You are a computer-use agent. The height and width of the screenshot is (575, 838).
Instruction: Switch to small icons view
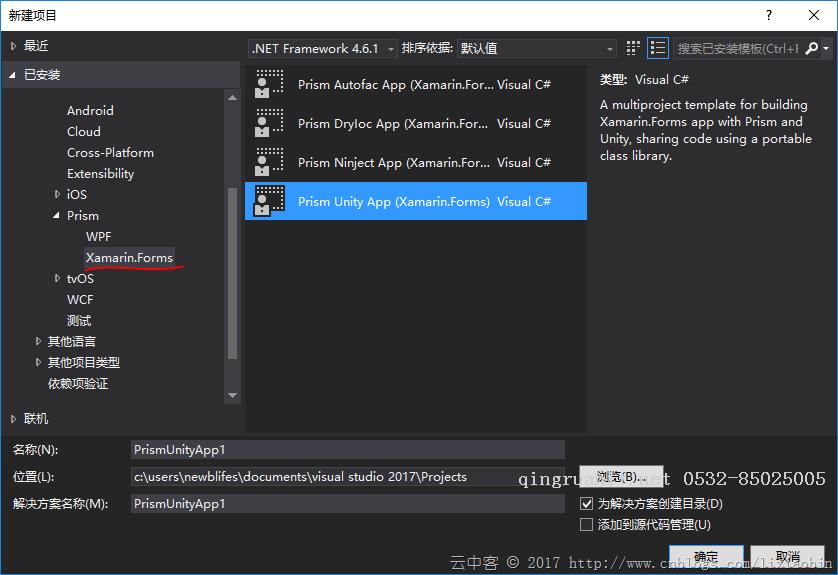633,48
